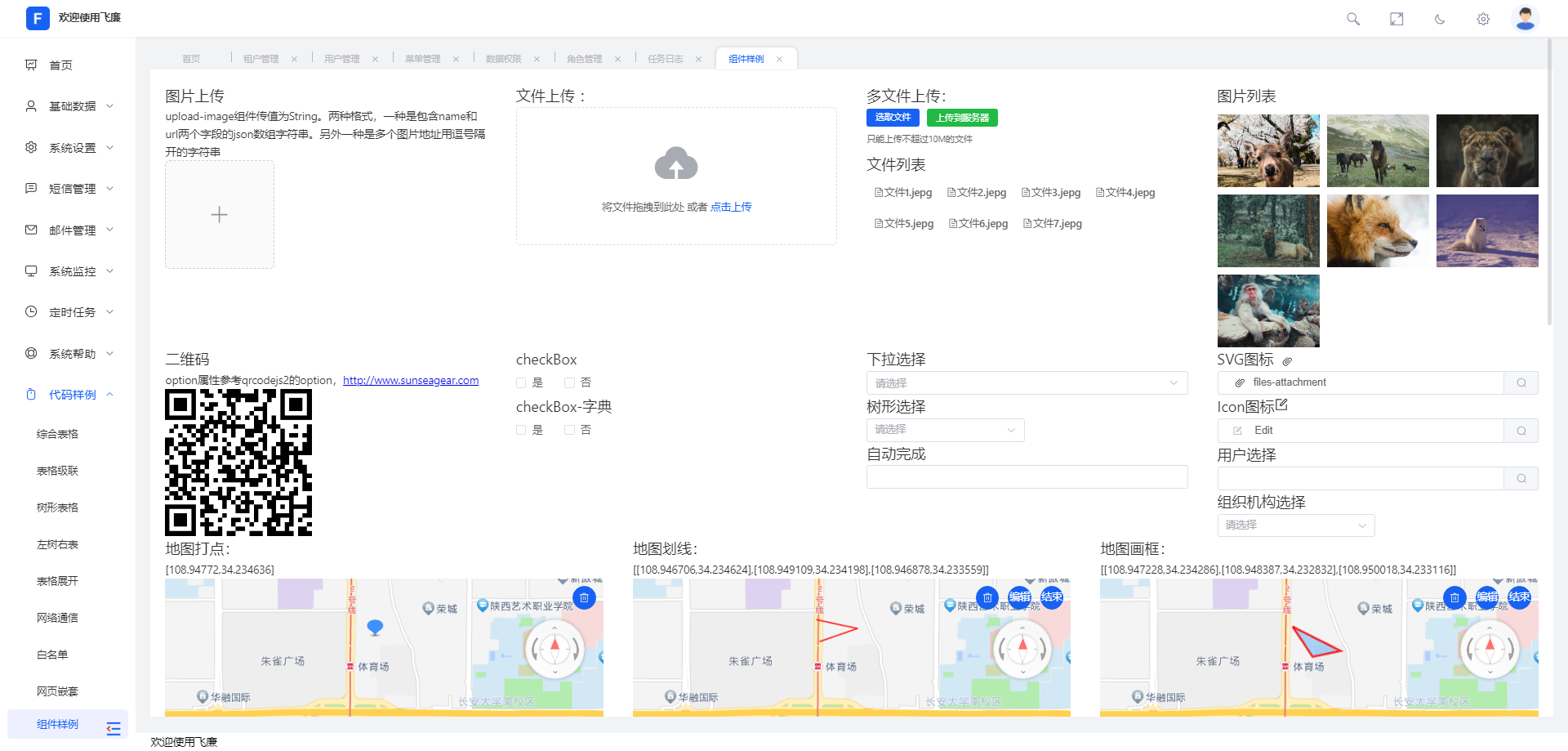Click the 选取文件 button
1568x751 pixels.
tap(893, 118)
